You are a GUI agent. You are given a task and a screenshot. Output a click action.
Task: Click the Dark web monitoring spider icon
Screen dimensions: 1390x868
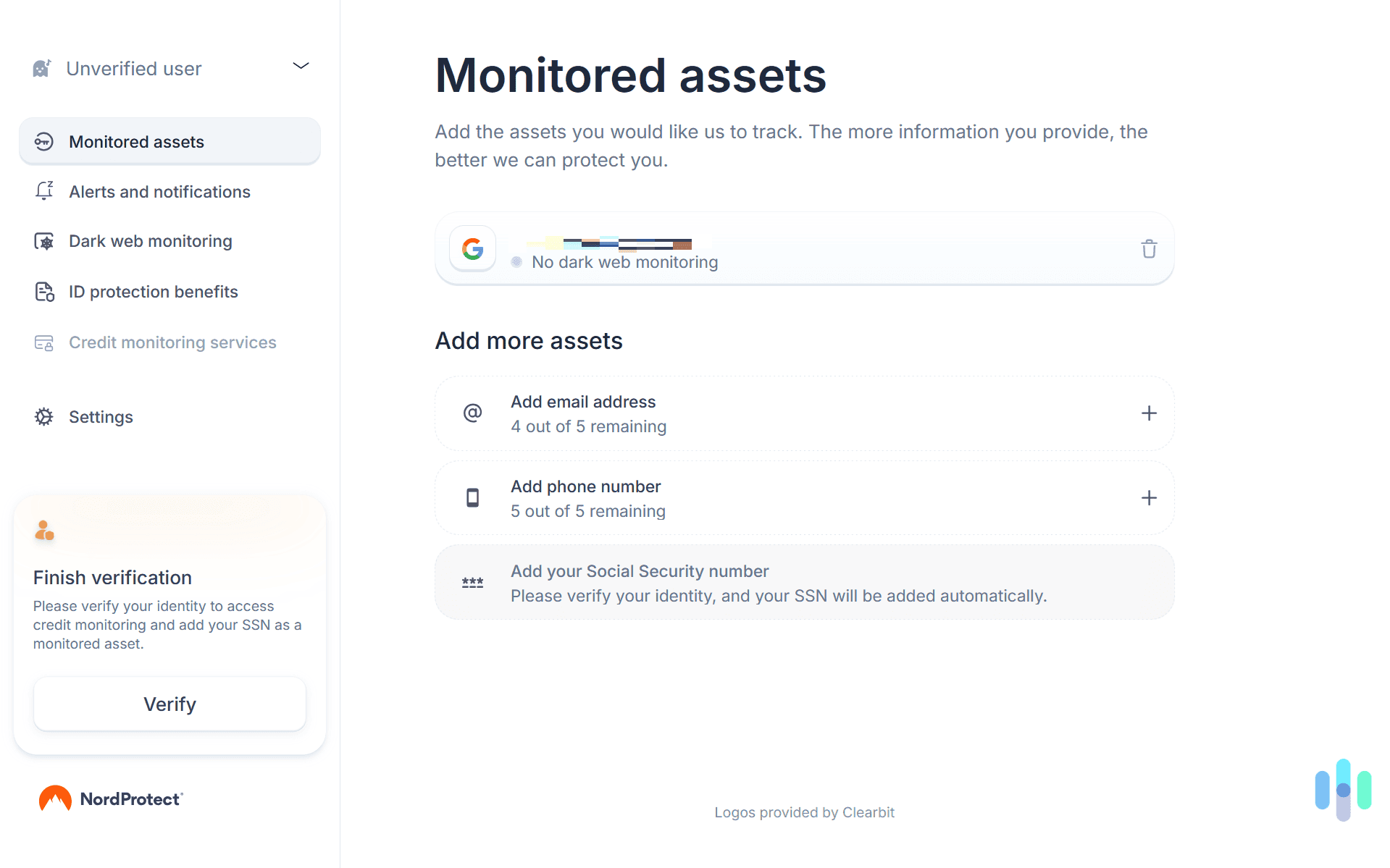[43, 241]
